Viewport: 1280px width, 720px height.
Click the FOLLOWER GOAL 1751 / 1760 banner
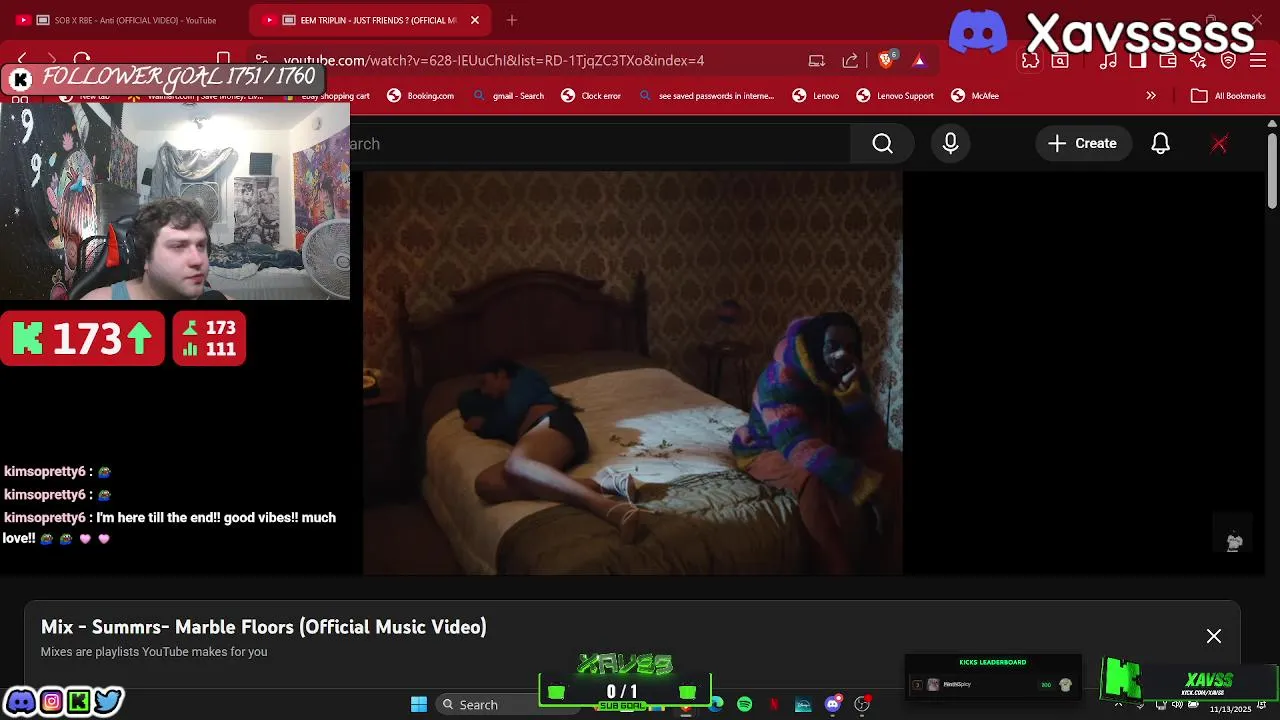click(162, 78)
